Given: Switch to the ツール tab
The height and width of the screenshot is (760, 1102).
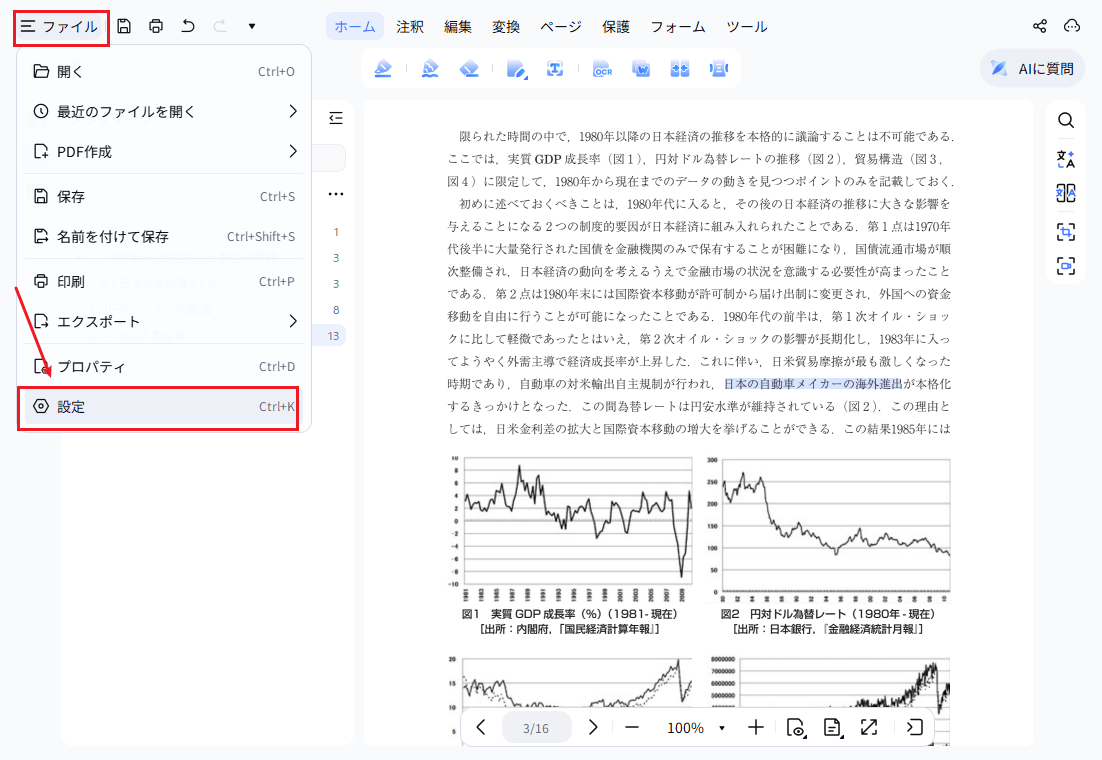Looking at the screenshot, I should coord(746,27).
